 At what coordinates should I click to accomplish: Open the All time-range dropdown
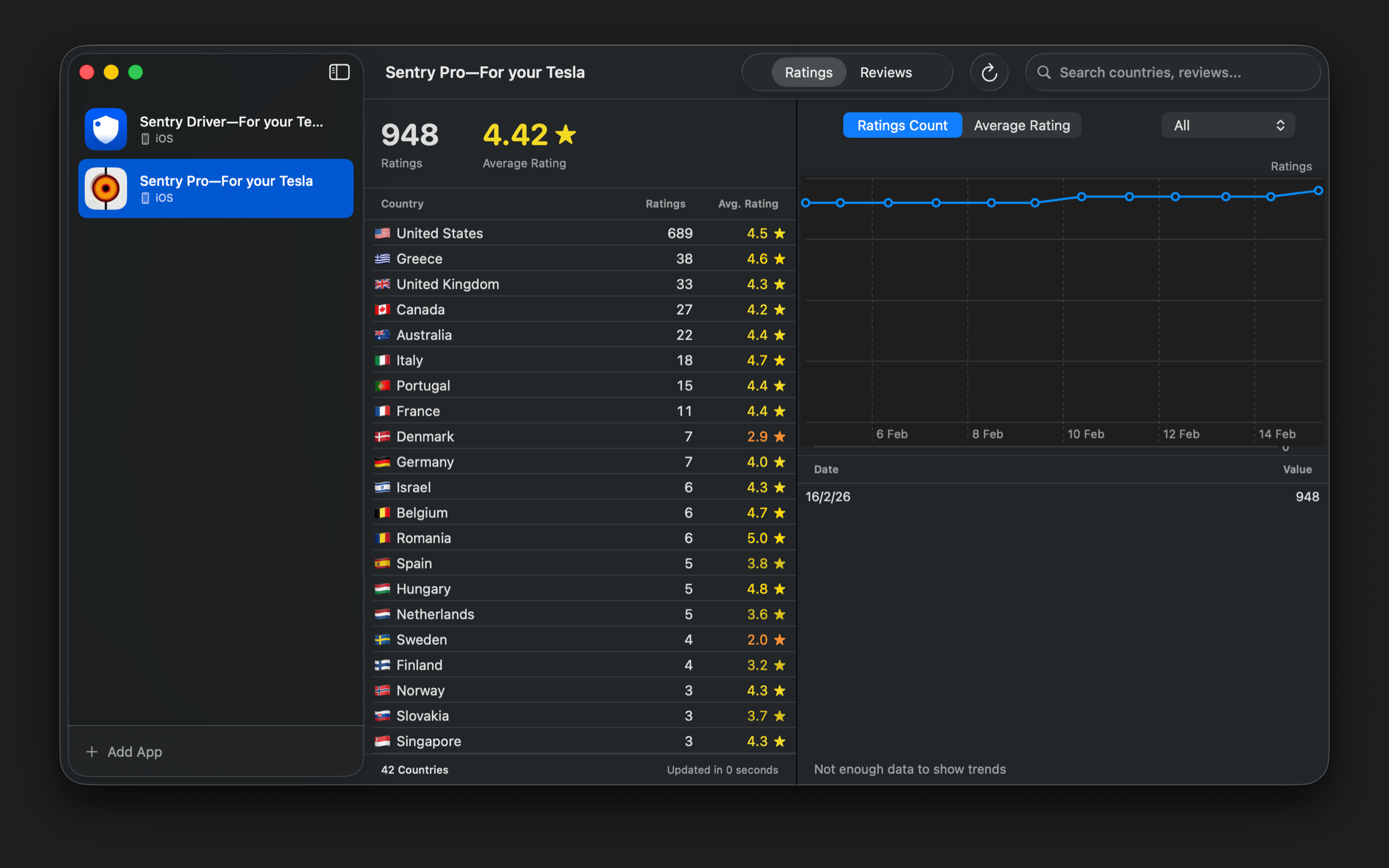click(1227, 125)
